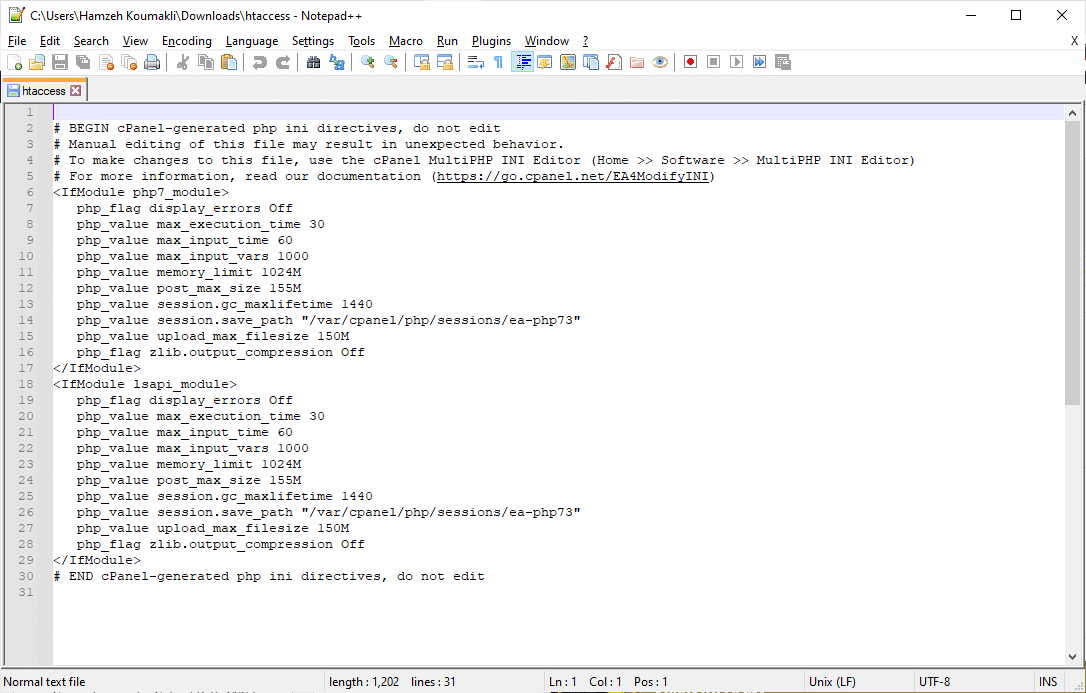Follow the go.cpanel.net/EA4ModifyINI link

(573, 176)
